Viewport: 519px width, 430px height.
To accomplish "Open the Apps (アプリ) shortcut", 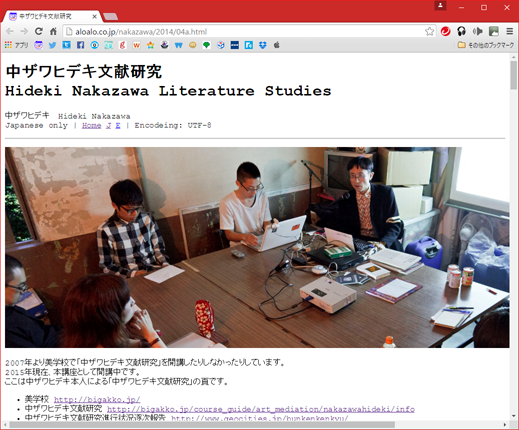I will click(17, 45).
